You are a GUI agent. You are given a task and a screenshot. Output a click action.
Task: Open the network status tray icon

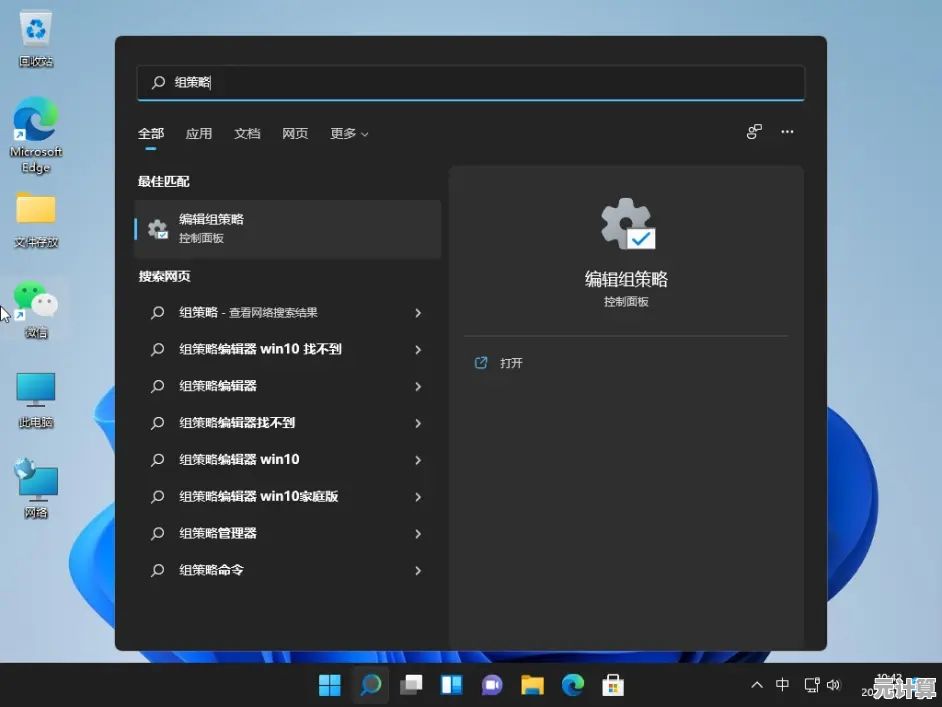[812, 685]
